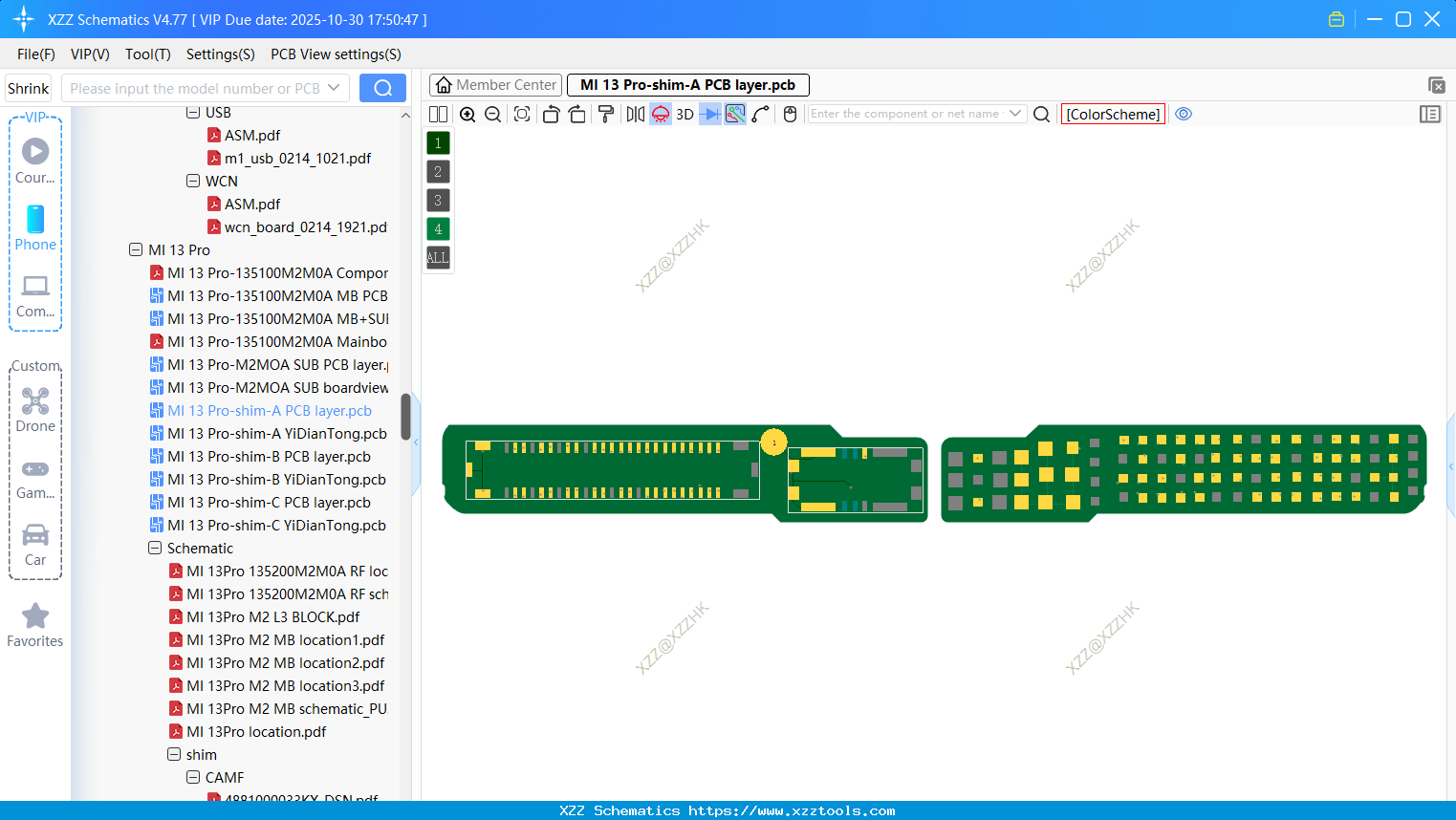Image resolution: width=1456 pixels, height=820 pixels.
Task: Click the Shrink button
Action: click(28, 88)
